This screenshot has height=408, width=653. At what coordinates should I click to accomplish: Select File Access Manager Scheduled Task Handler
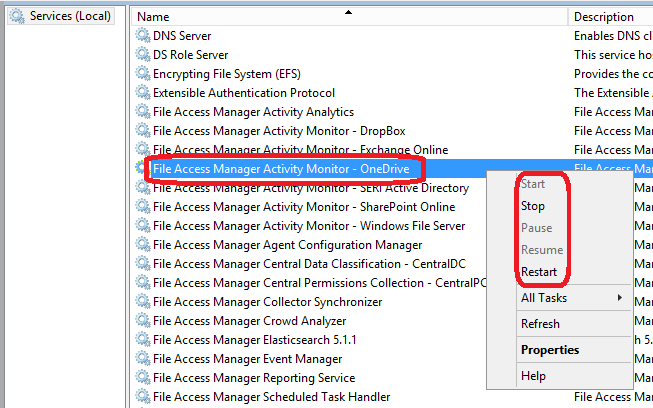[271, 397]
